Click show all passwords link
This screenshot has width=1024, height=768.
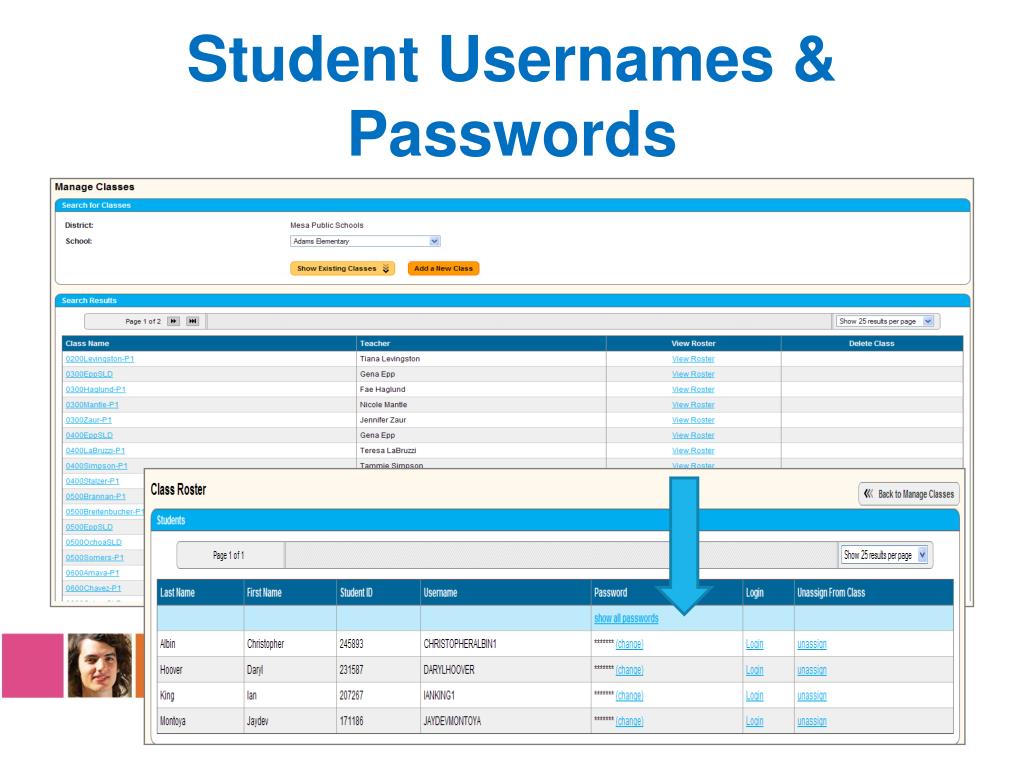626,618
